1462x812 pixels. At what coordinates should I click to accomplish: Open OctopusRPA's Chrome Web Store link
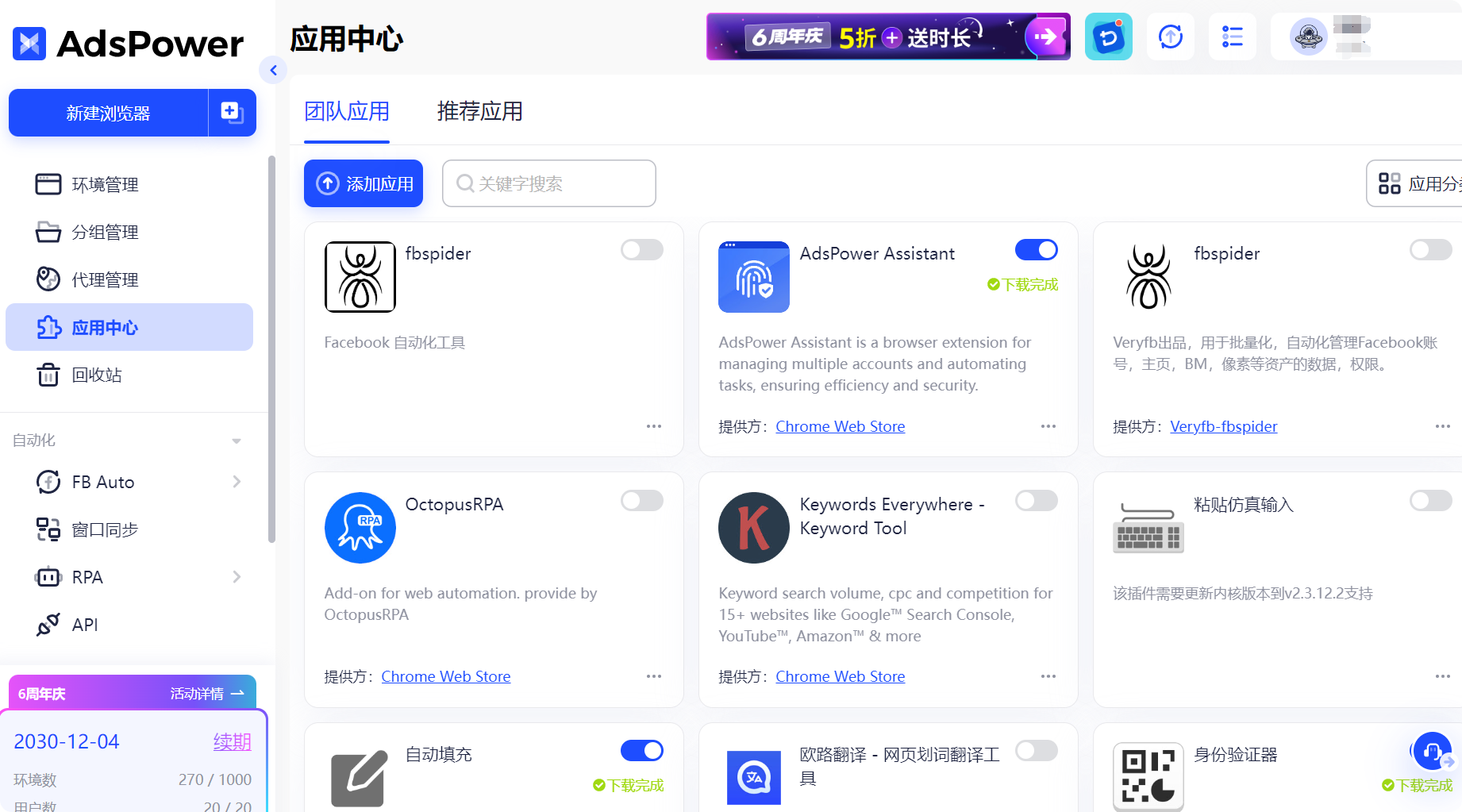click(446, 676)
